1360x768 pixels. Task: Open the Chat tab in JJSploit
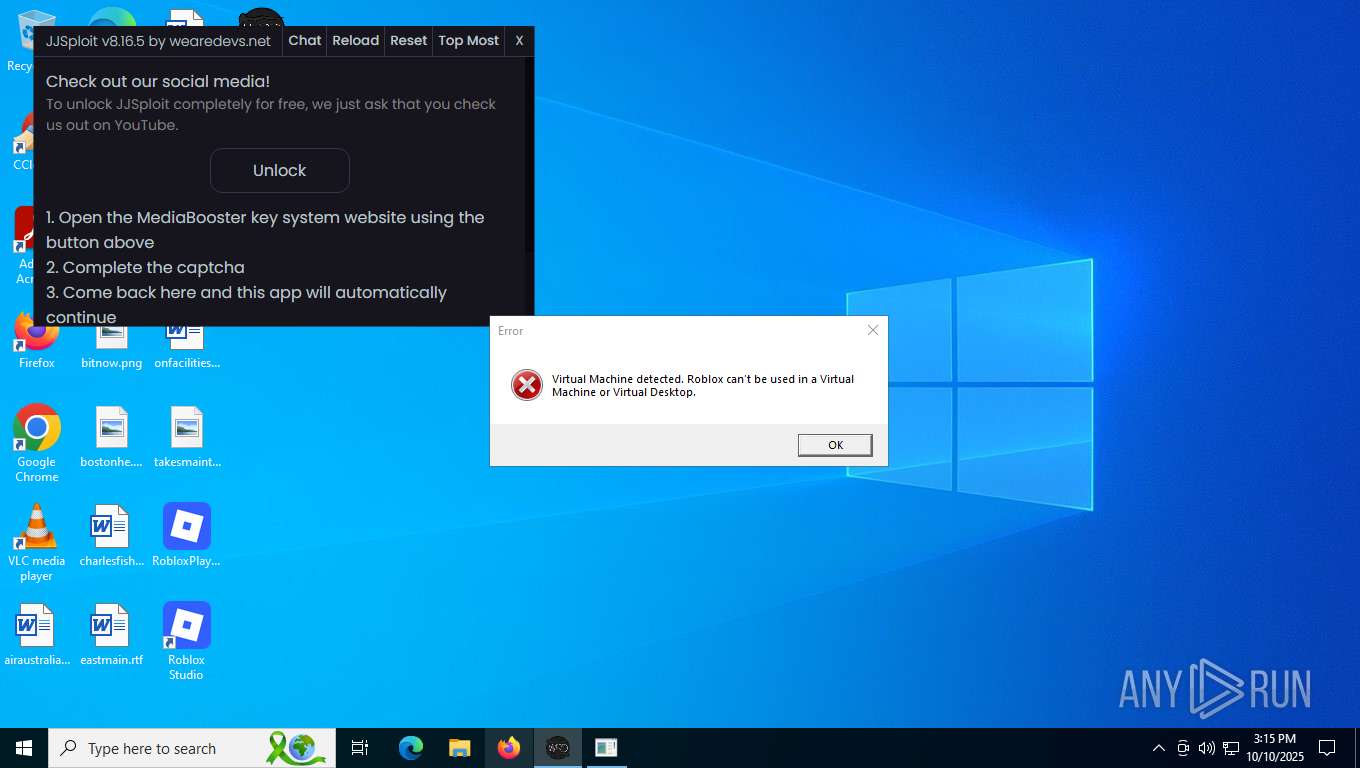pyautogui.click(x=305, y=41)
